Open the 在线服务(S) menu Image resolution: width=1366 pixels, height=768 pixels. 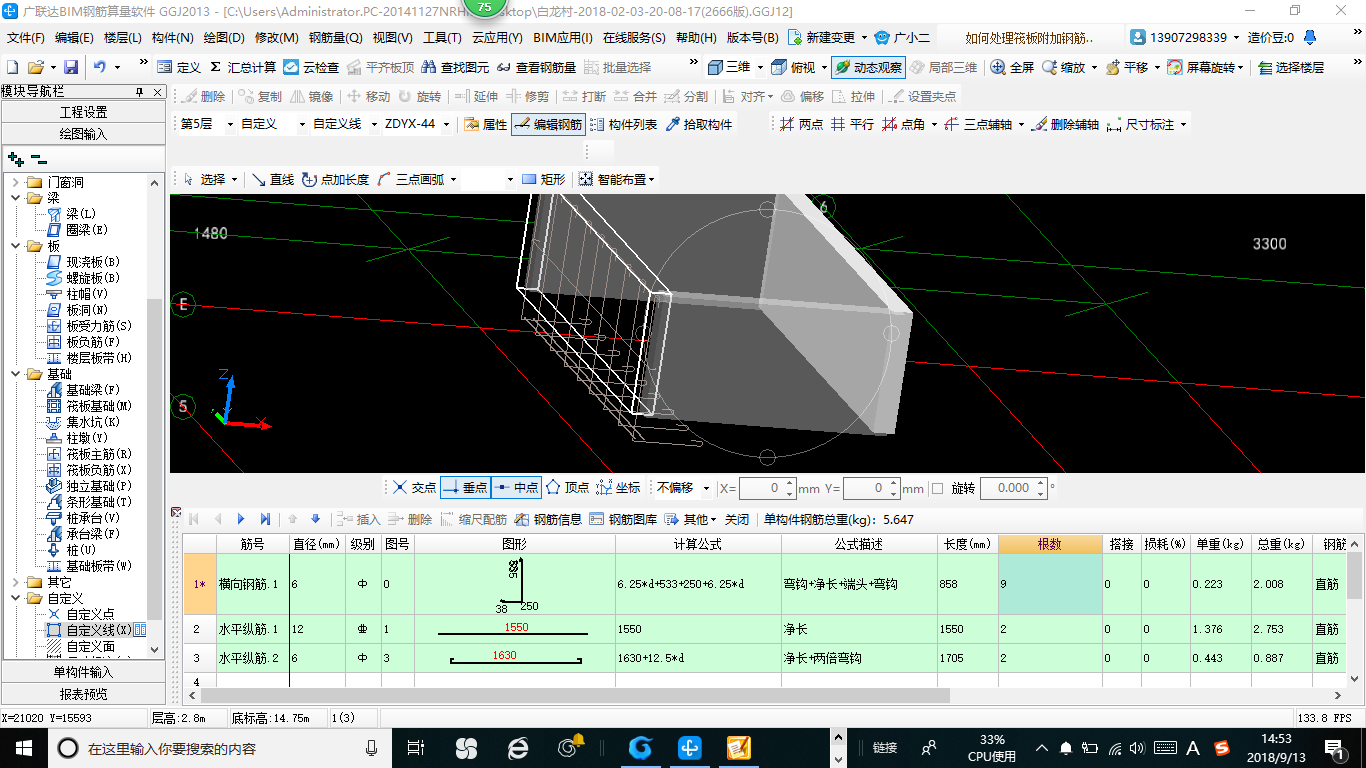634,38
